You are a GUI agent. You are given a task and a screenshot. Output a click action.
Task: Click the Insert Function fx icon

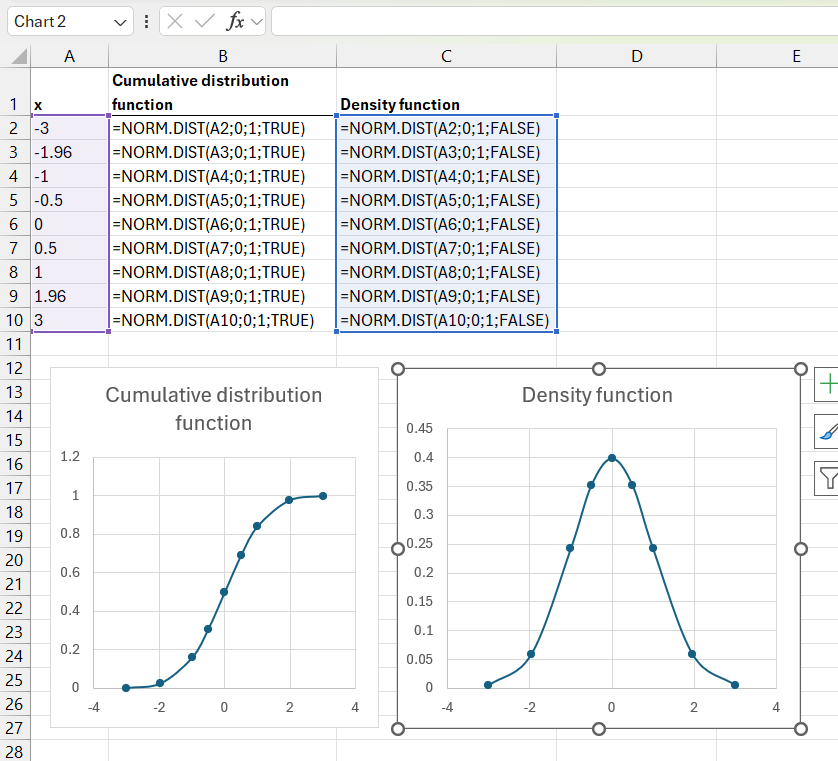[235, 21]
